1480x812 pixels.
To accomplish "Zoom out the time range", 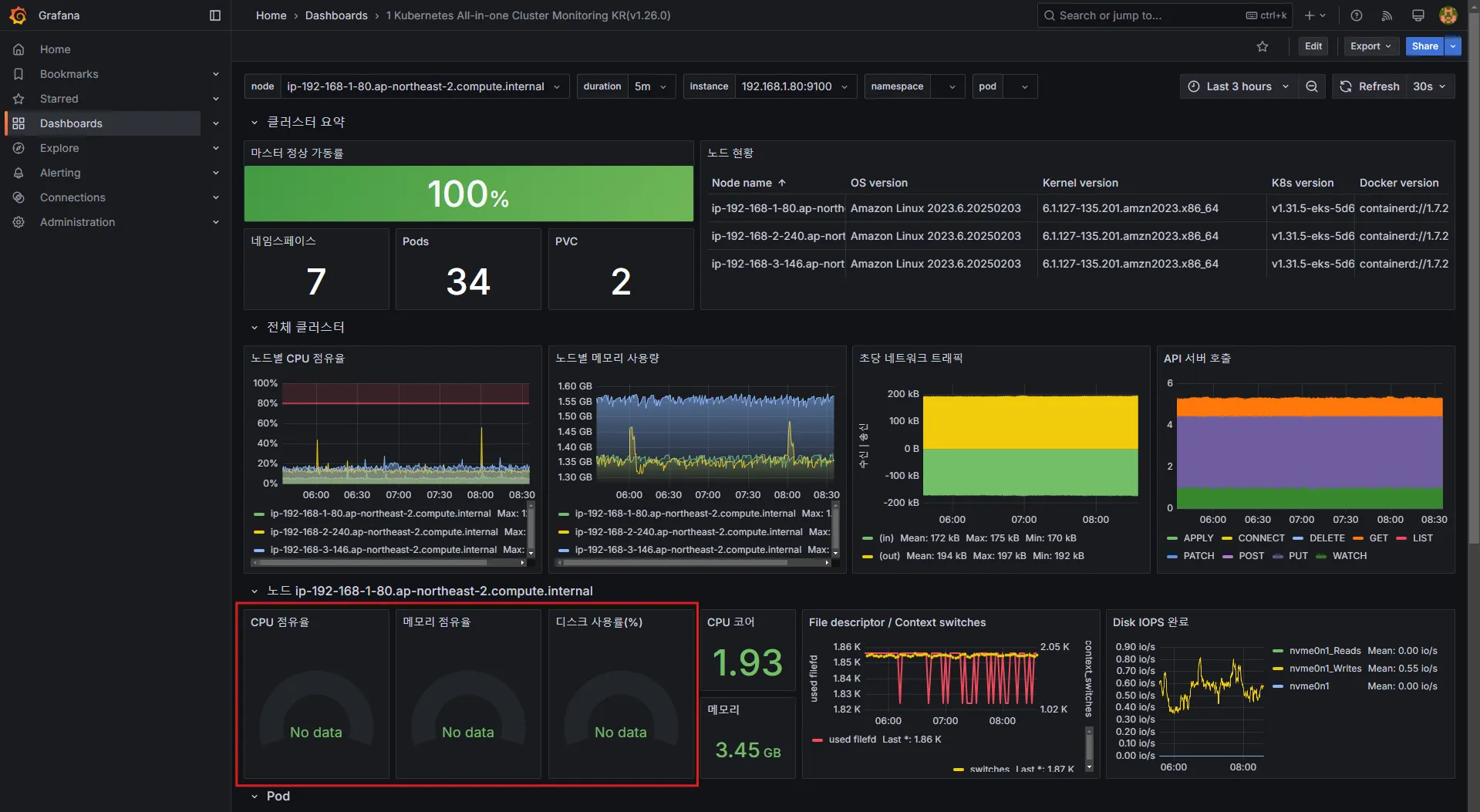I will (x=1311, y=86).
